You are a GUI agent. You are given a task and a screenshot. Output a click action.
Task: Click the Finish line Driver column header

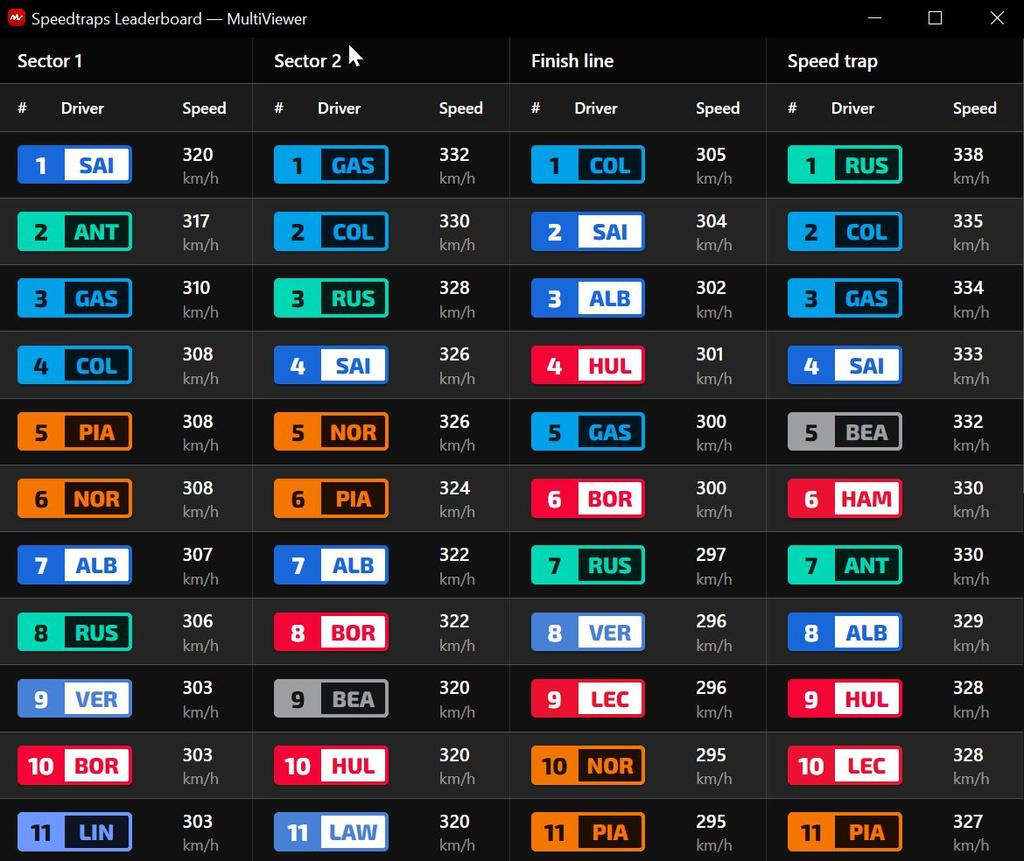596,108
